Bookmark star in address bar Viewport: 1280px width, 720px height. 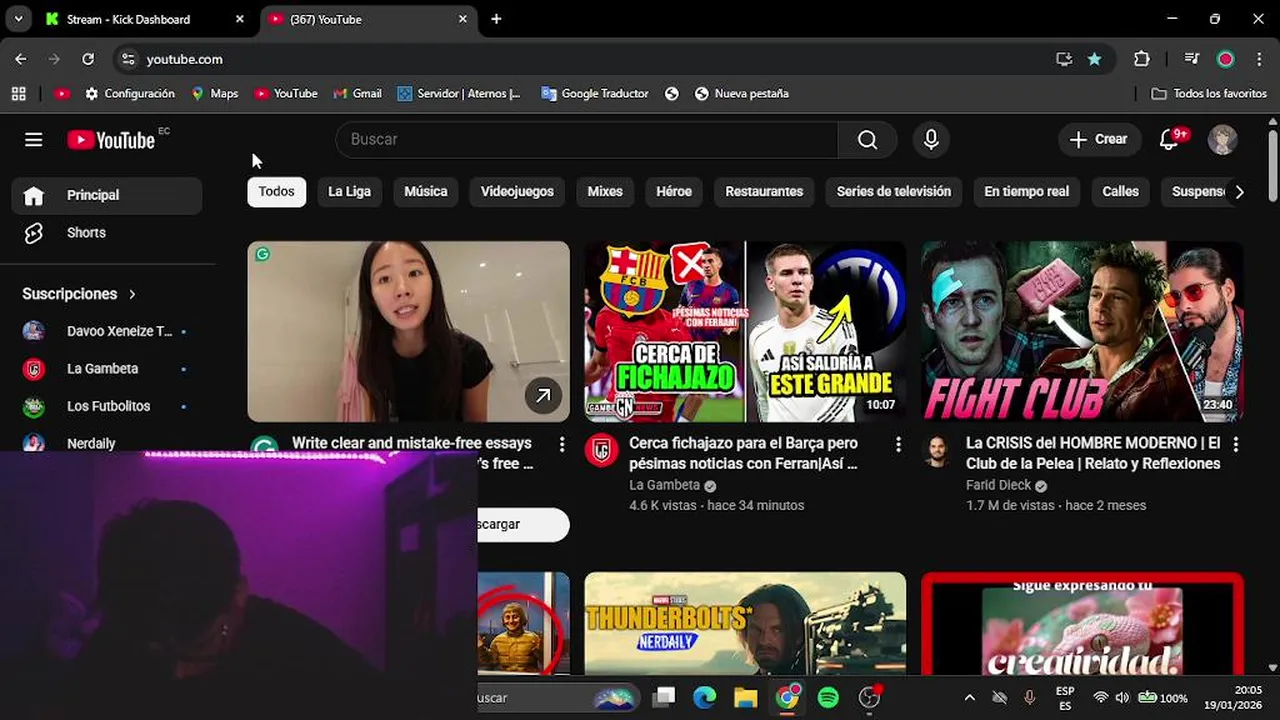[1094, 59]
